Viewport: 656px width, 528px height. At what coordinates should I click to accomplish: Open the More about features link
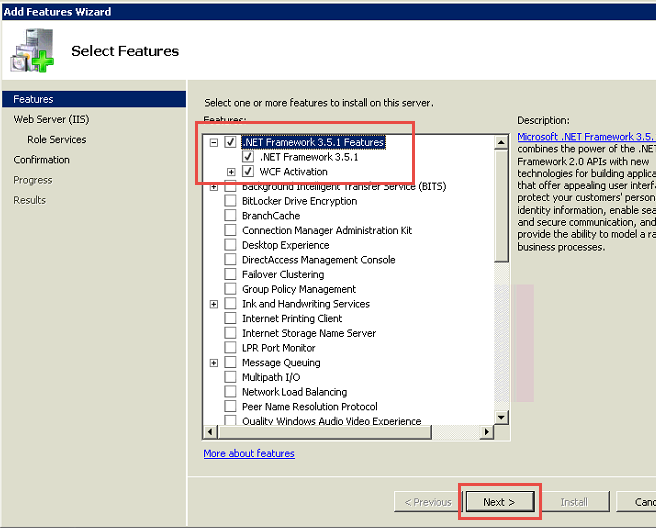pyautogui.click(x=249, y=453)
